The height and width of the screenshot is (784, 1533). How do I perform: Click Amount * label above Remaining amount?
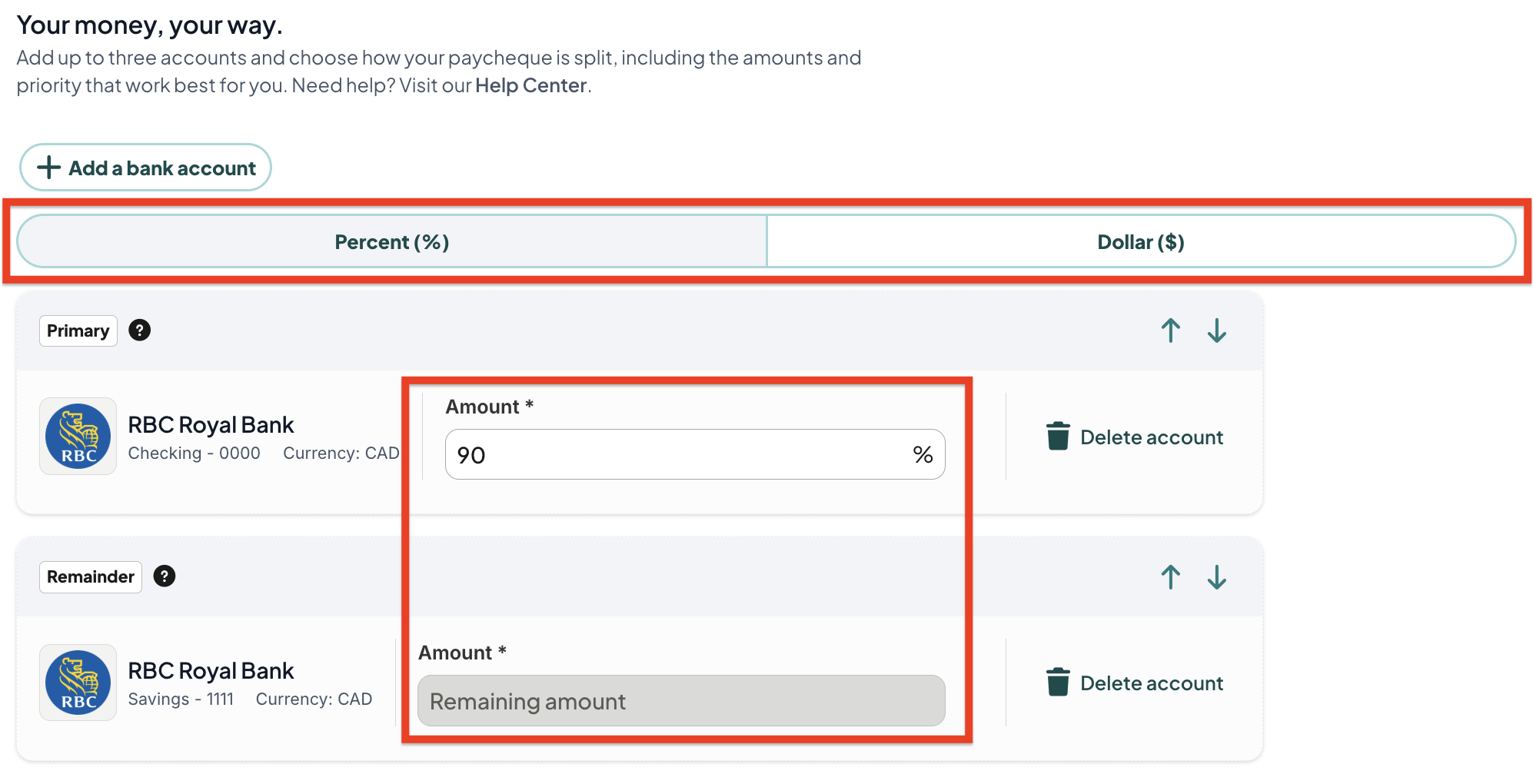click(x=462, y=653)
